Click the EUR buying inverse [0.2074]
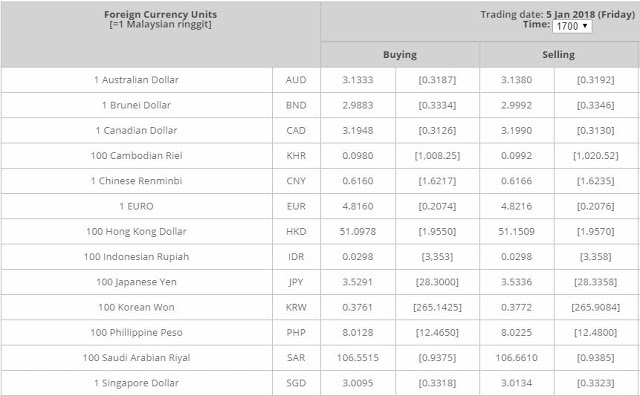Screen dimensions: 640x396 tap(437, 206)
